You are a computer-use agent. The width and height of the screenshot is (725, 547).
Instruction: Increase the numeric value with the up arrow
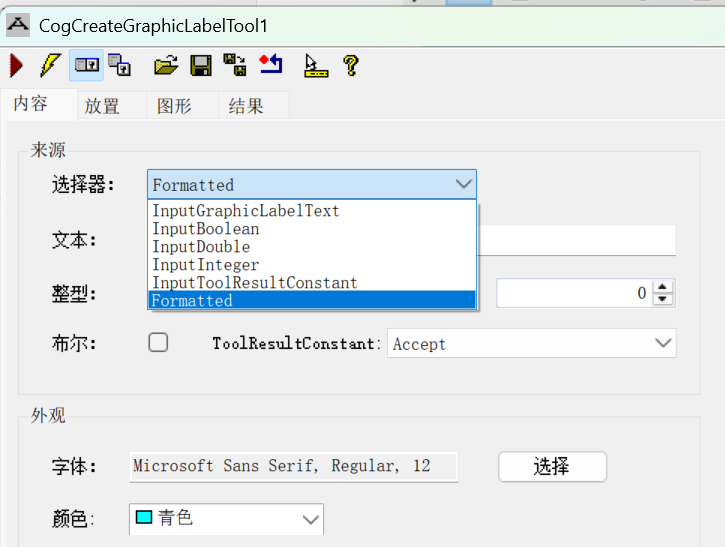pyautogui.click(x=663, y=286)
